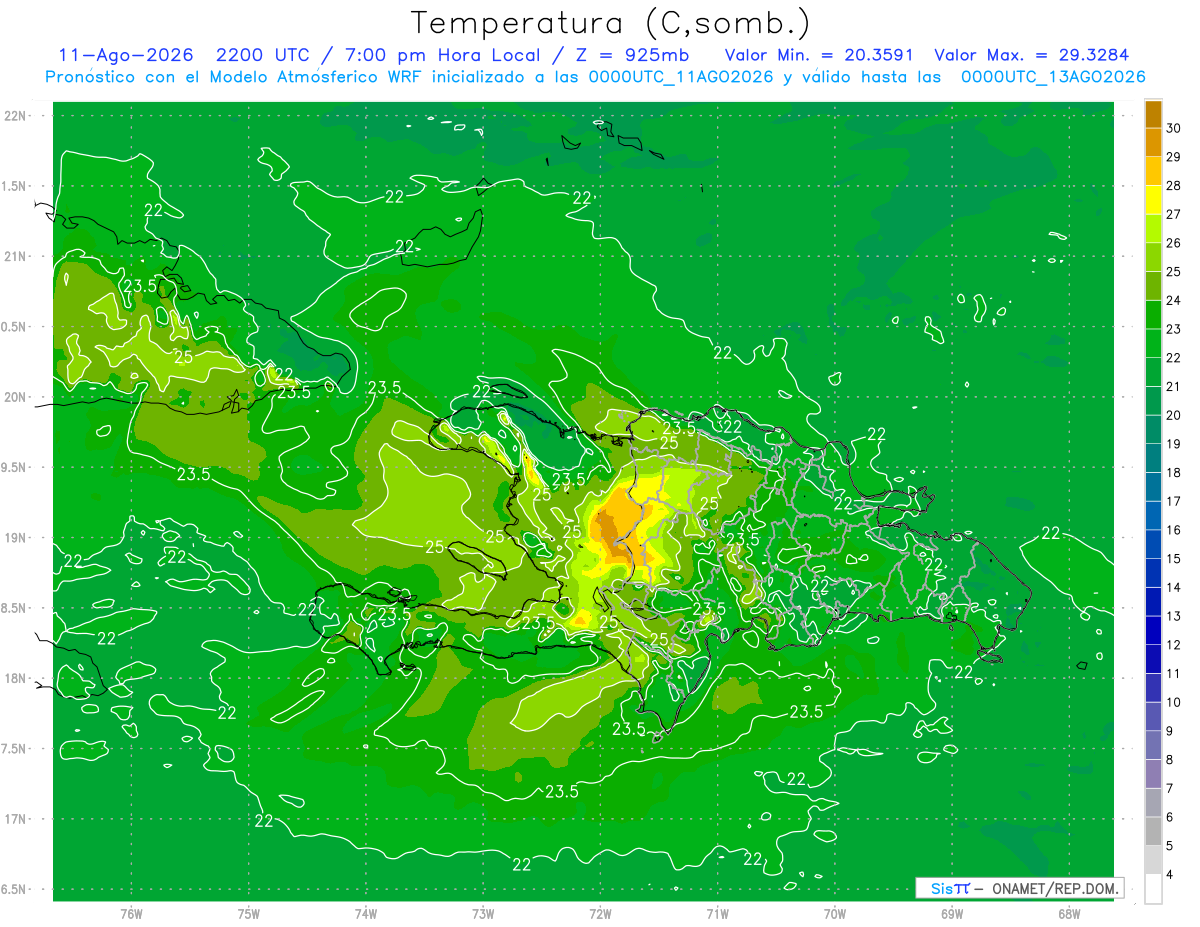Click the "Valor Min. = 20.3591" value
This screenshot has height=927, width=1200.
click(x=818, y=55)
